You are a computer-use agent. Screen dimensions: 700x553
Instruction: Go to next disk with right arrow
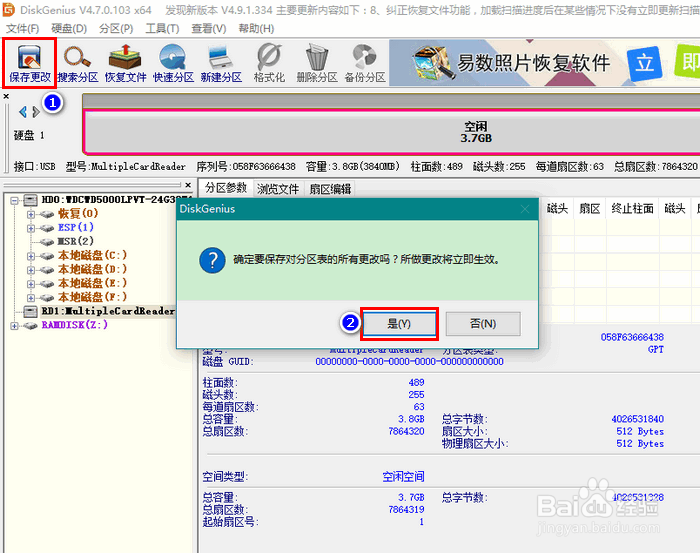[x=36, y=112]
